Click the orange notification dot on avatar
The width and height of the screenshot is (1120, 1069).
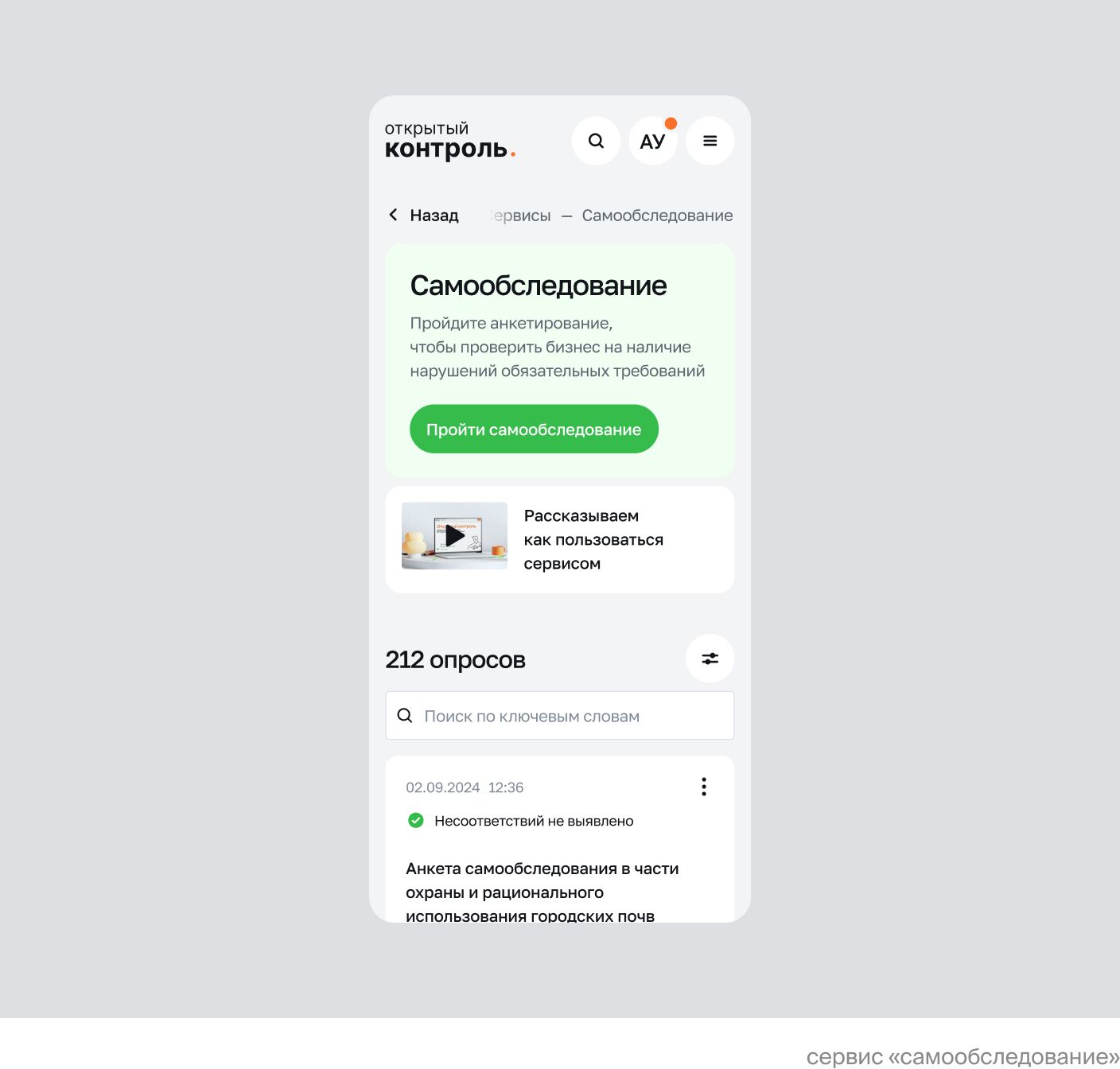(671, 123)
